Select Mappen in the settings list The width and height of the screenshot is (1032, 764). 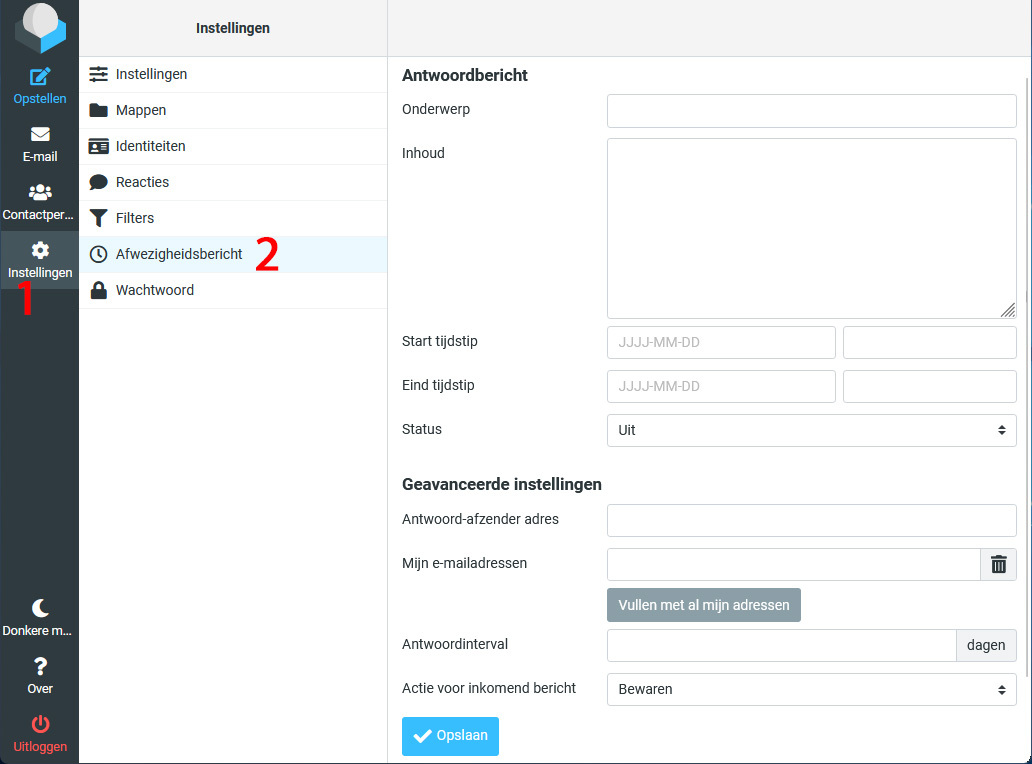pyautogui.click(x=141, y=110)
